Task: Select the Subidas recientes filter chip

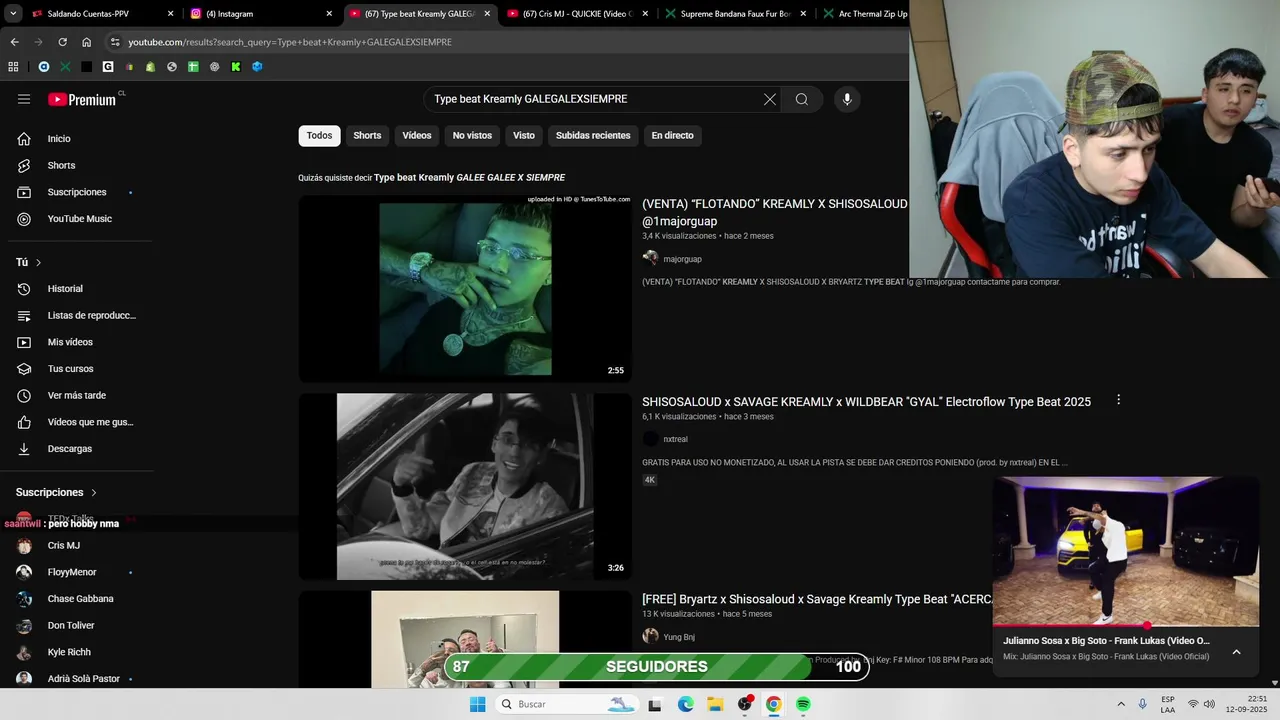Action: (593, 136)
